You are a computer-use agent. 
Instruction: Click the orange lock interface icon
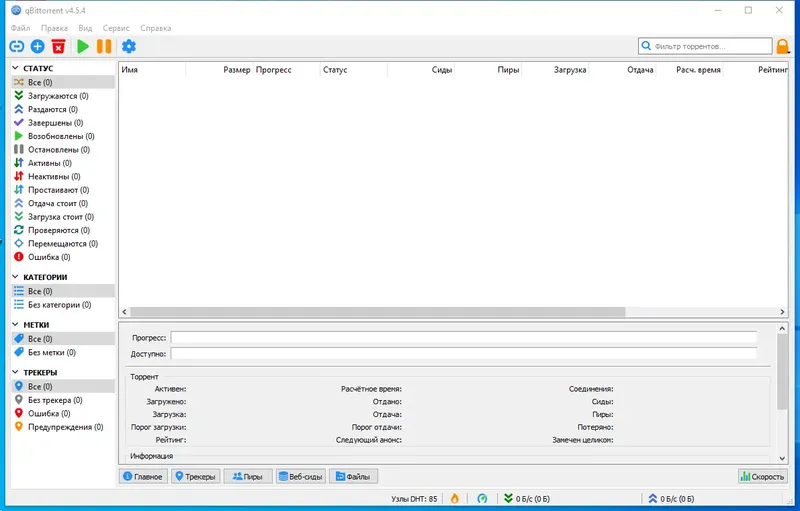pos(783,46)
